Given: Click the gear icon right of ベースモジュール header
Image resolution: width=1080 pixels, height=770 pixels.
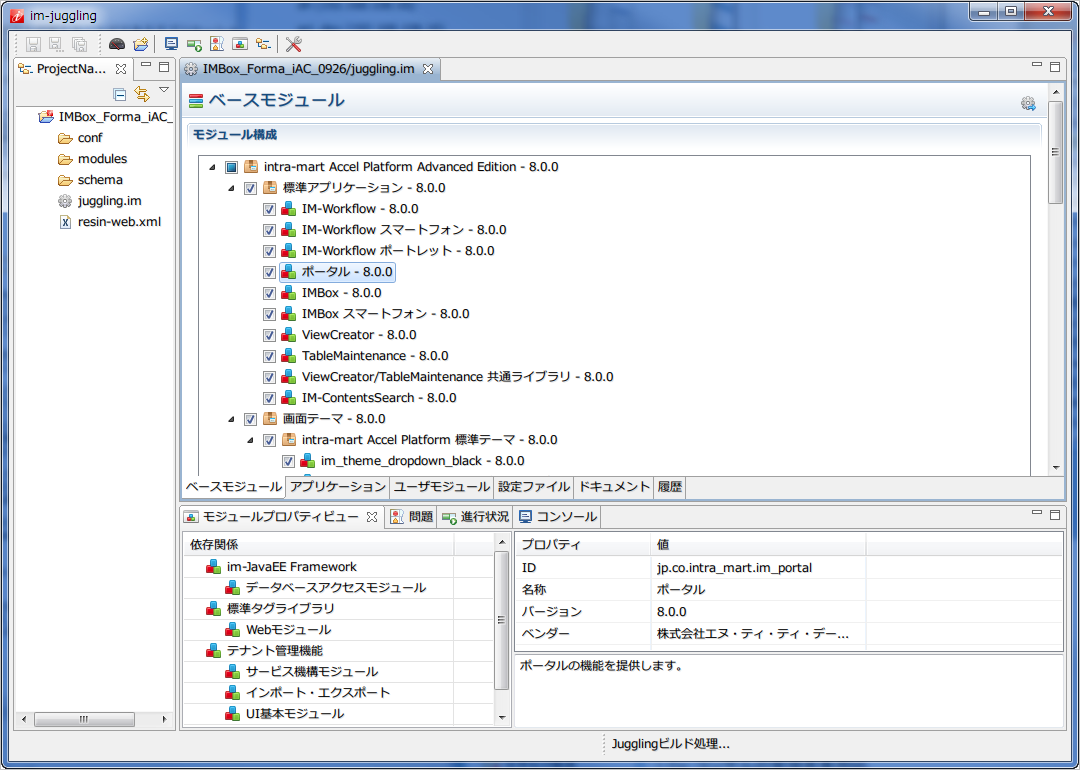Looking at the screenshot, I should point(1028,103).
